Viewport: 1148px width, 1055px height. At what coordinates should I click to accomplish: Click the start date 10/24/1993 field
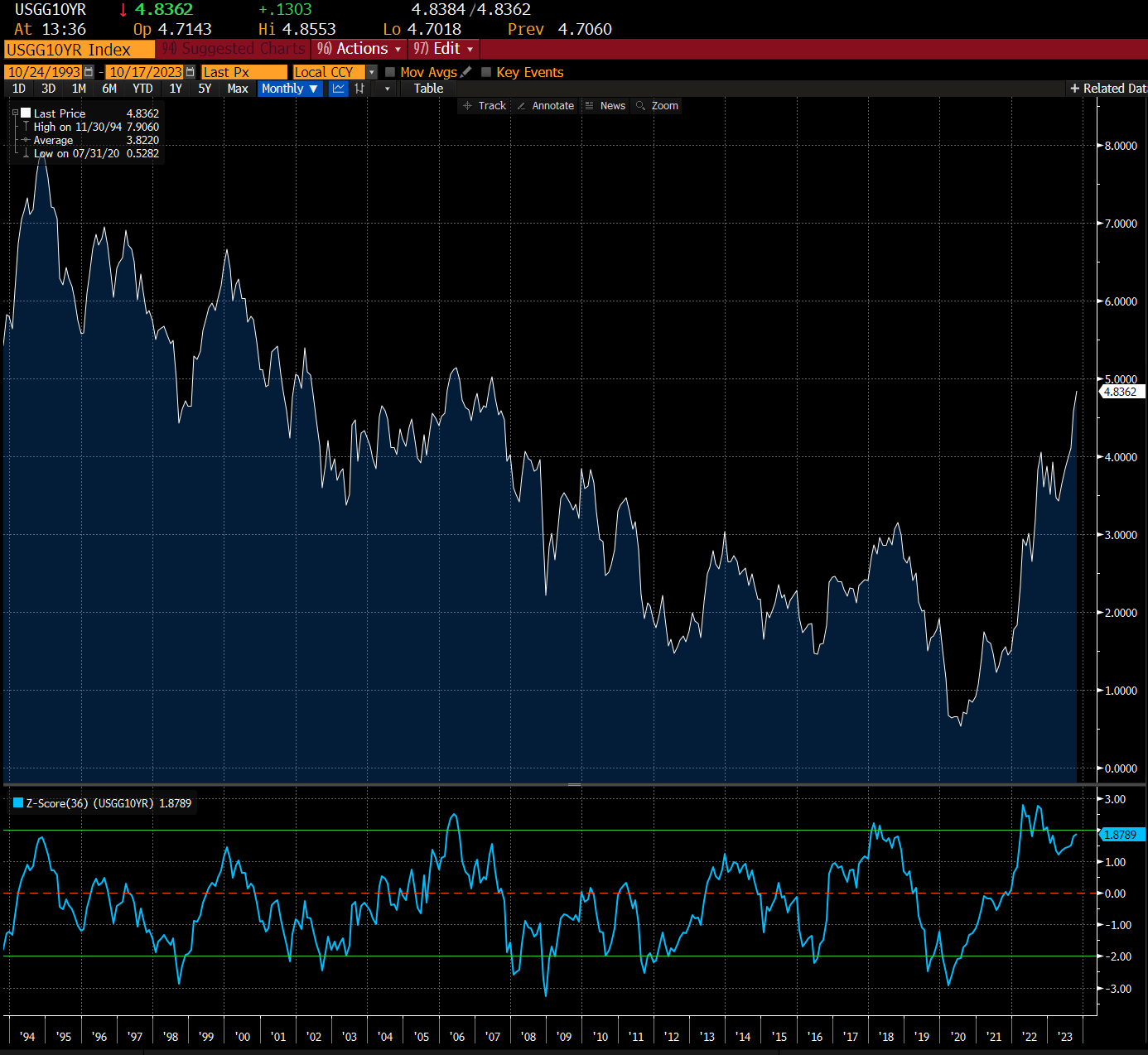(44, 72)
